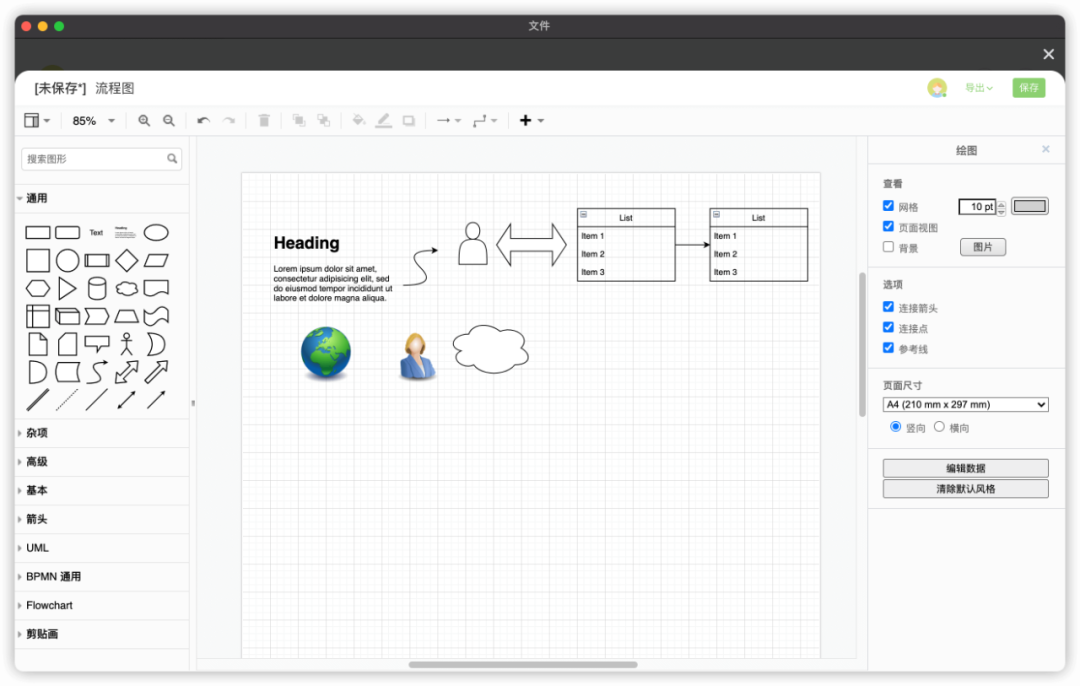1080x686 pixels.
Task: Click the send to back icon
Action: 324,121
